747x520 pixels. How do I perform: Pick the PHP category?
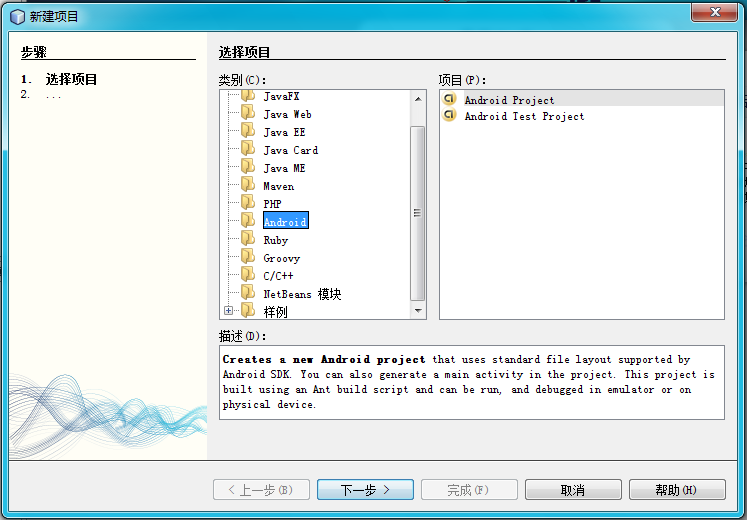[x=273, y=204]
